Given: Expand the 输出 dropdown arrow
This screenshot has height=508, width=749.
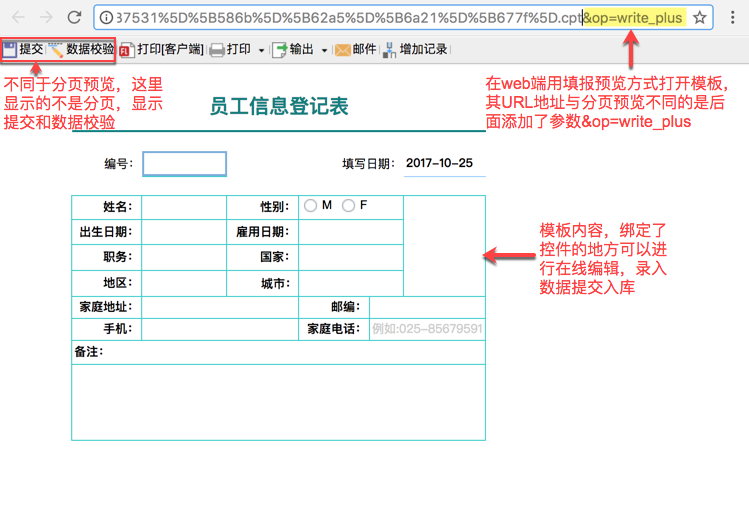Looking at the screenshot, I should point(324,50).
